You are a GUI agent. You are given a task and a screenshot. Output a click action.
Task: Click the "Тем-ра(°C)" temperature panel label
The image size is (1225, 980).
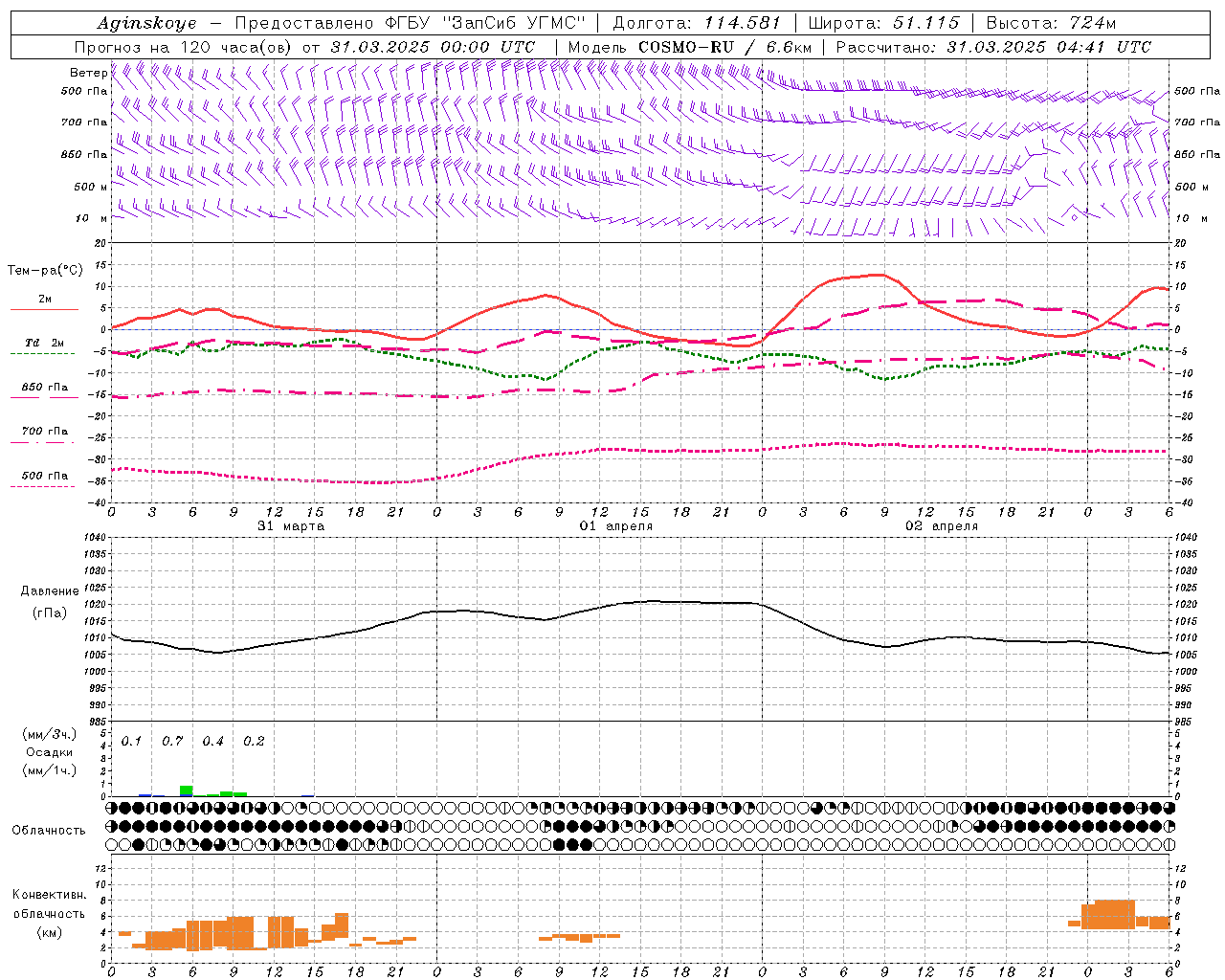[46, 271]
